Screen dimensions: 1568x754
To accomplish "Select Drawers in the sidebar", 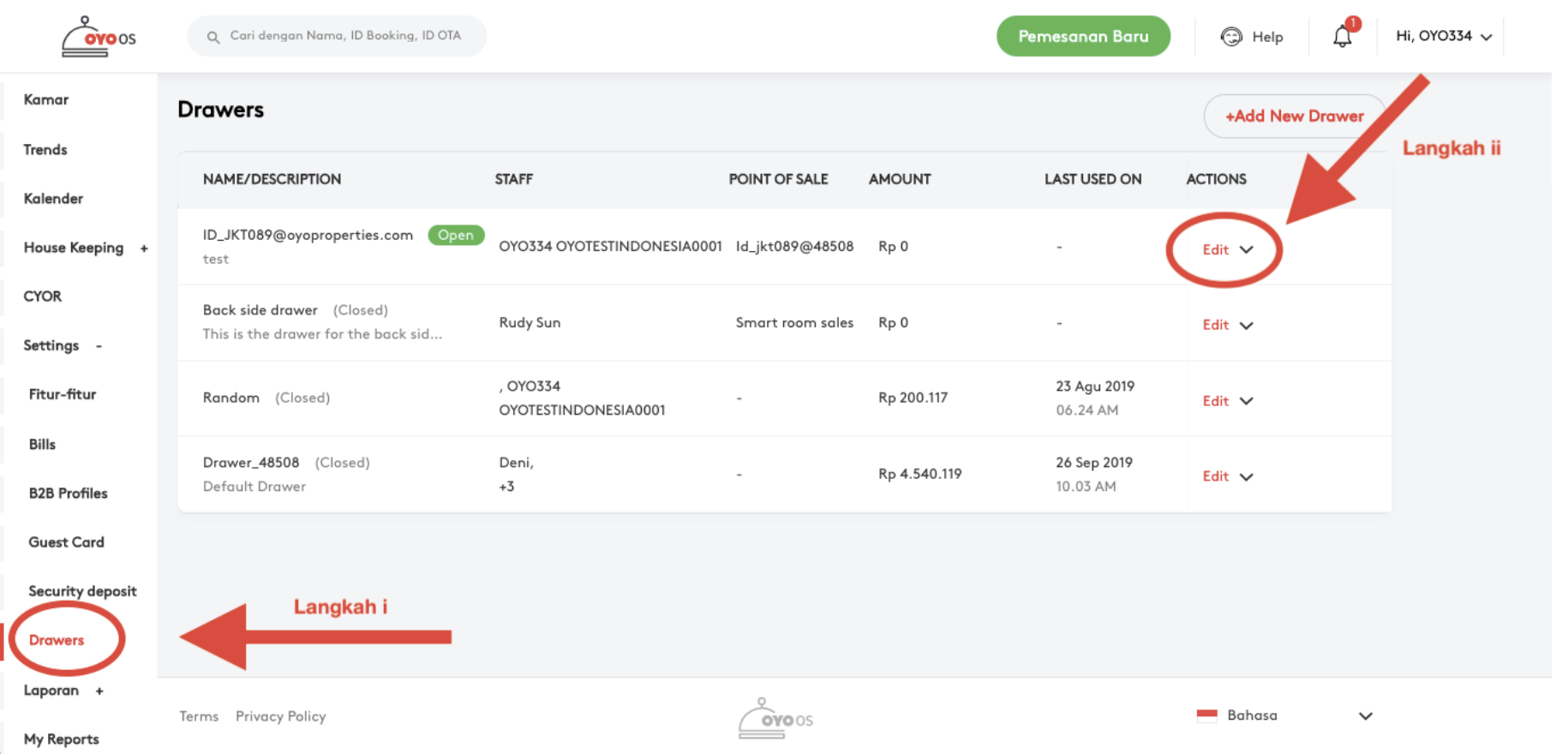I will (x=57, y=640).
